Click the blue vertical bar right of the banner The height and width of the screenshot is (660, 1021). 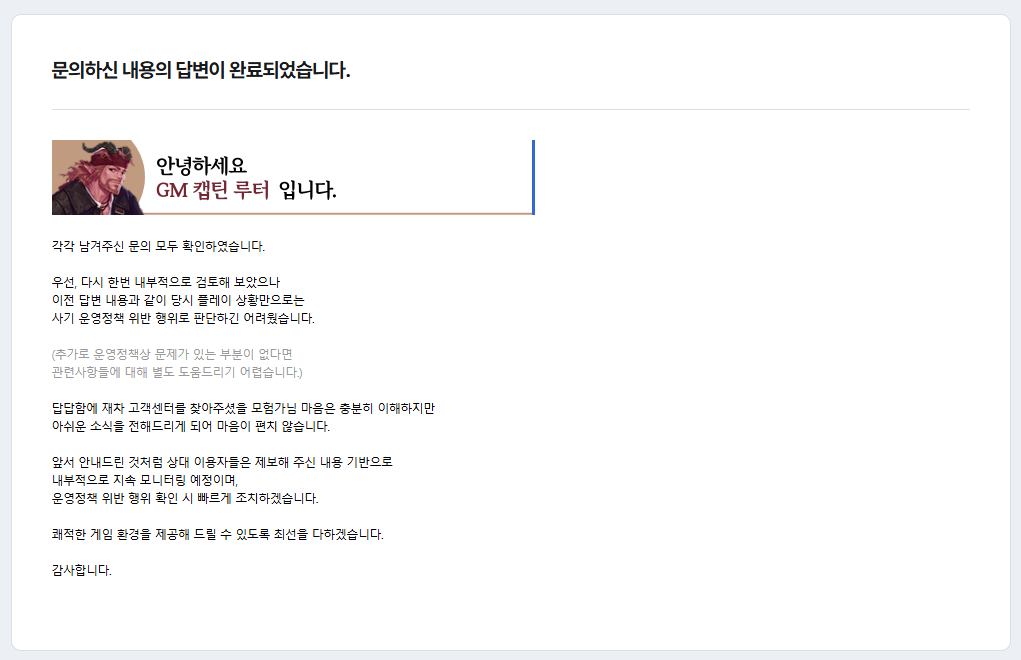(x=533, y=177)
